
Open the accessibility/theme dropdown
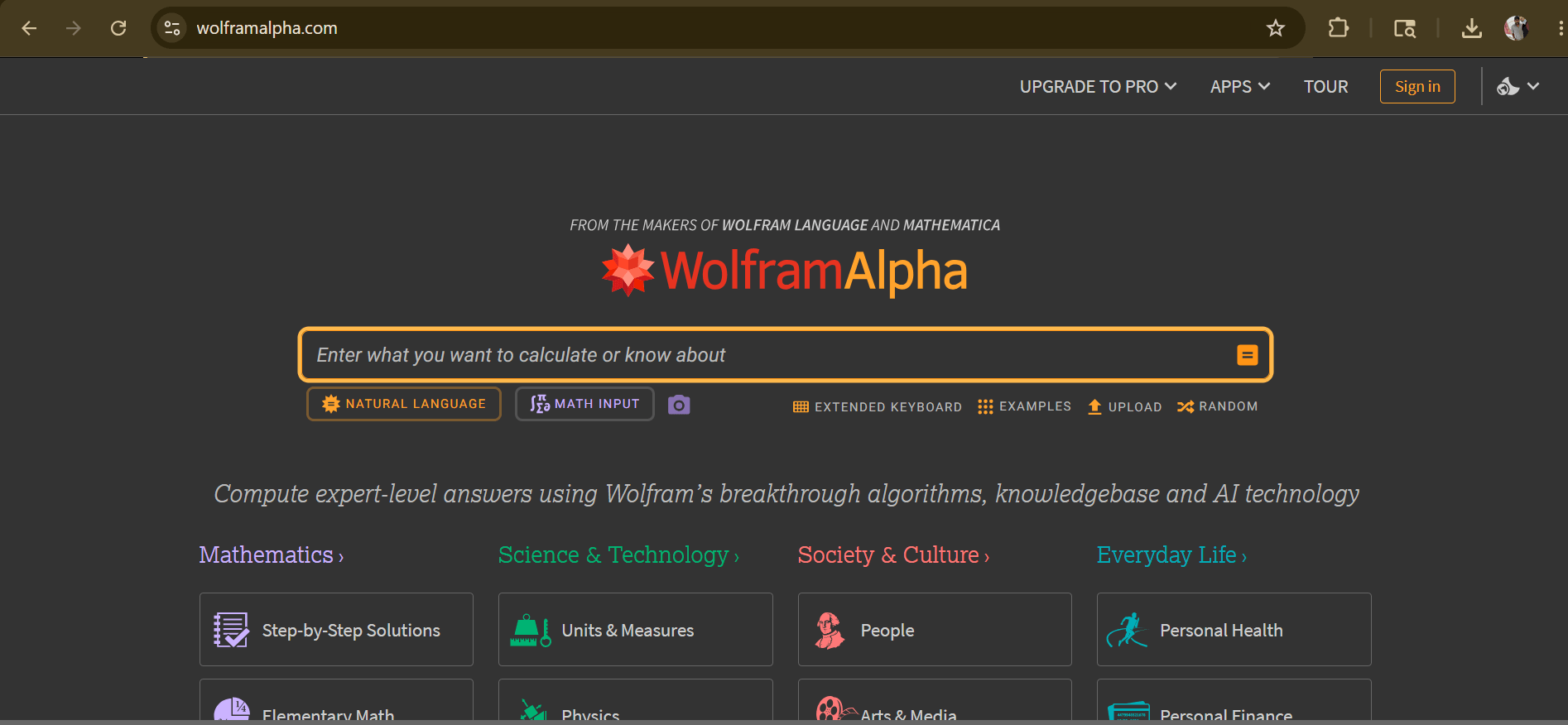pos(1517,86)
